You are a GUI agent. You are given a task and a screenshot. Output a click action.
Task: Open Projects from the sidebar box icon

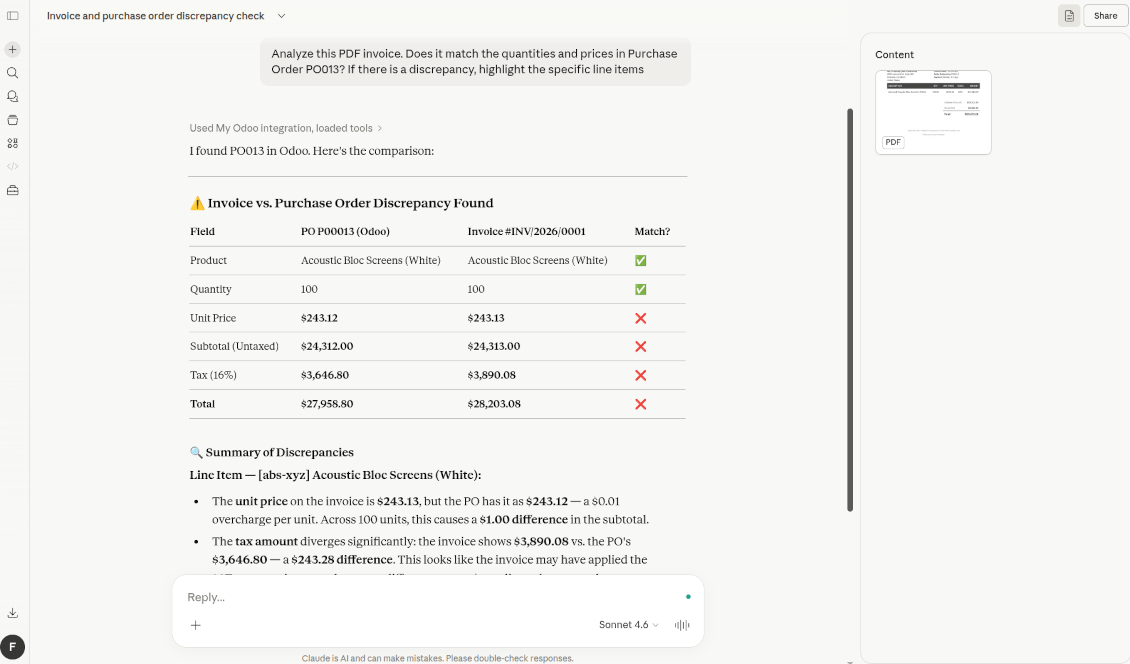tap(12, 119)
